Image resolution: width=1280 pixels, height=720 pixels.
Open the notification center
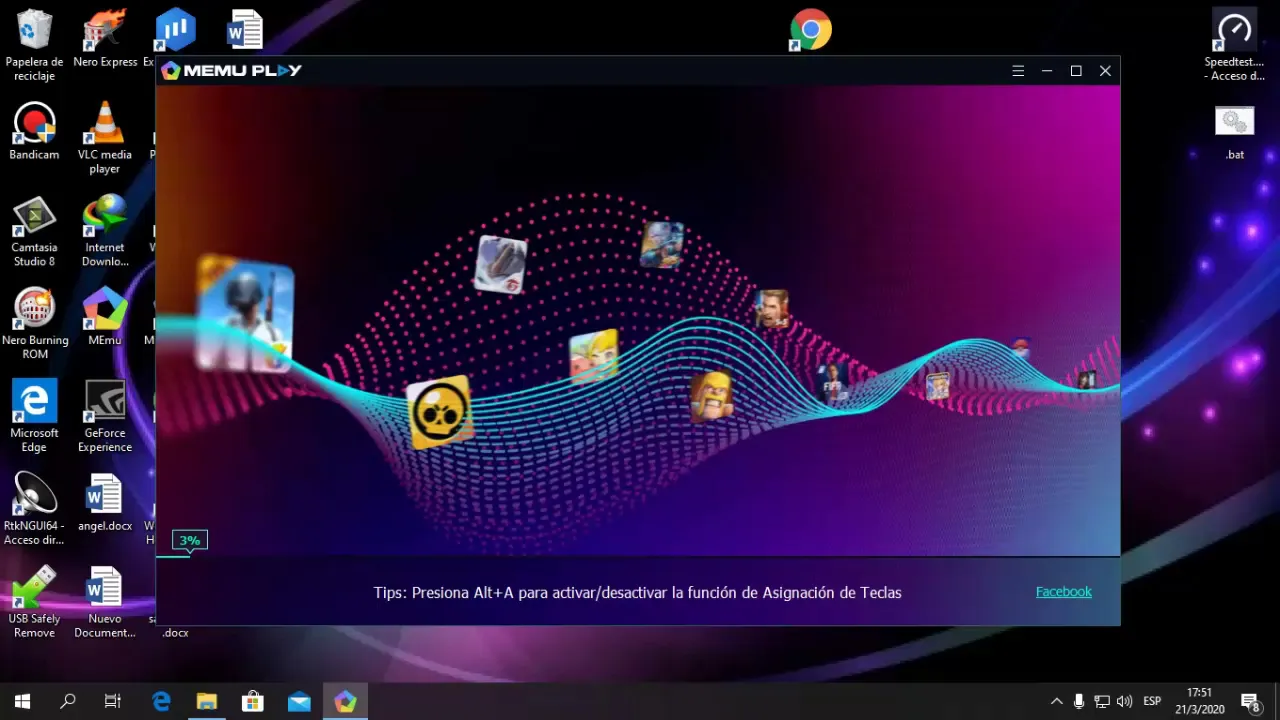coord(1250,702)
